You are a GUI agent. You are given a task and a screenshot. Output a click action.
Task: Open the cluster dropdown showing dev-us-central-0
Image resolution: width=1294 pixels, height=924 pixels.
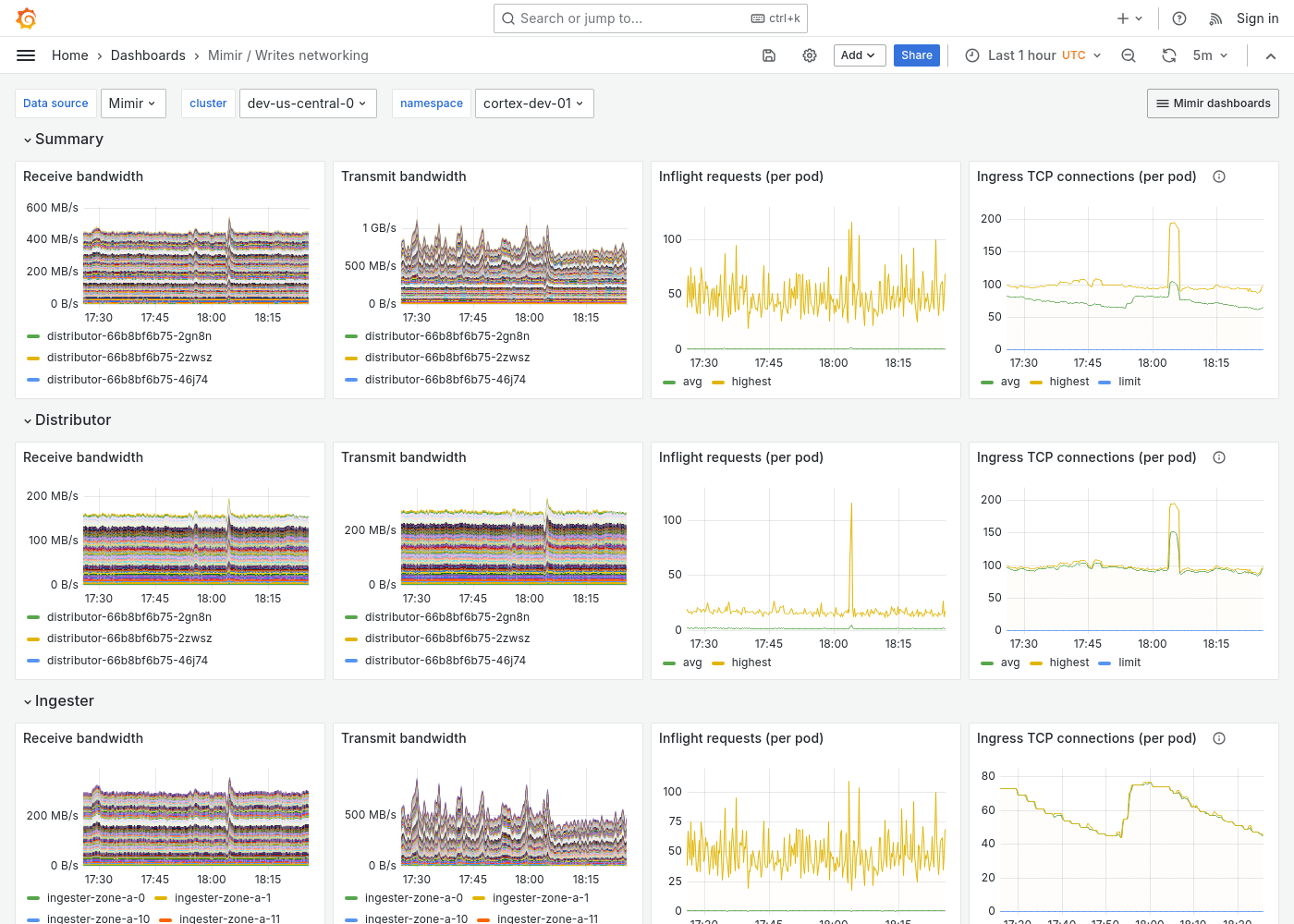(x=308, y=103)
